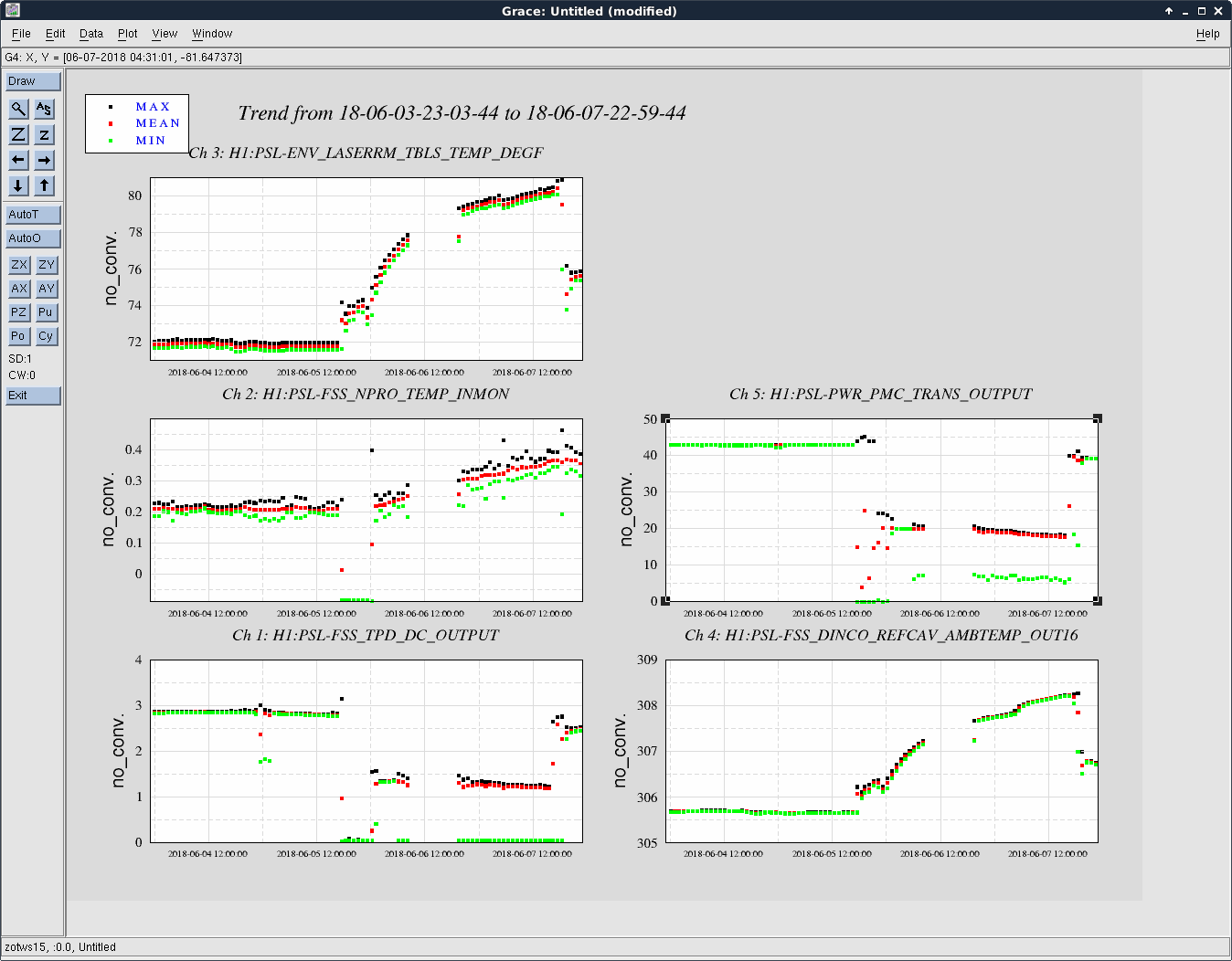
Task: Click the AutoO button
Action: (x=33, y=238)
